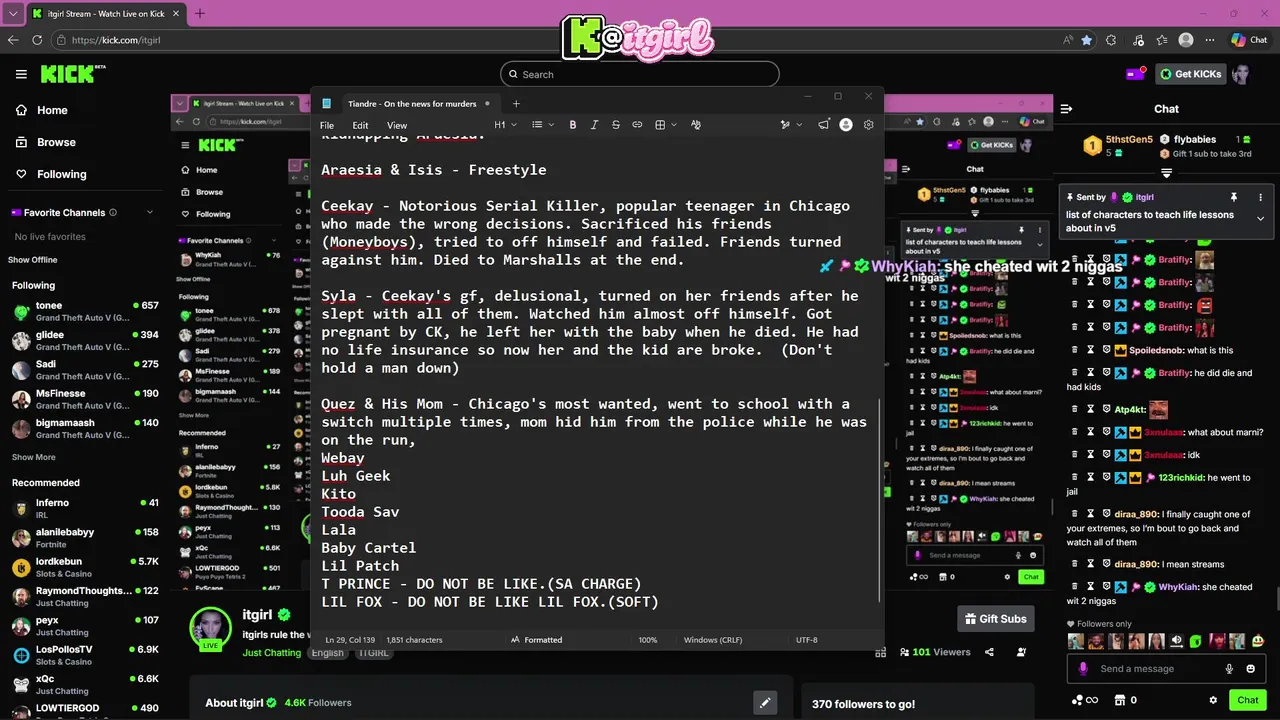Click the Followers only chat mode indicator
This screenshot has height=720, width=1280.
coord(1100,624)
